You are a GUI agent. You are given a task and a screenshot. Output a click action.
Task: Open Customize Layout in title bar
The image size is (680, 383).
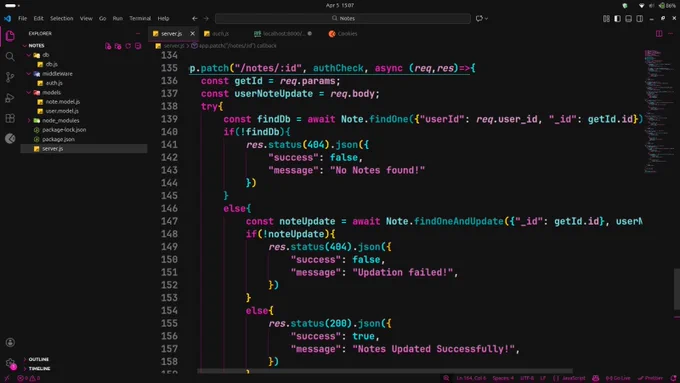[606, 19]
